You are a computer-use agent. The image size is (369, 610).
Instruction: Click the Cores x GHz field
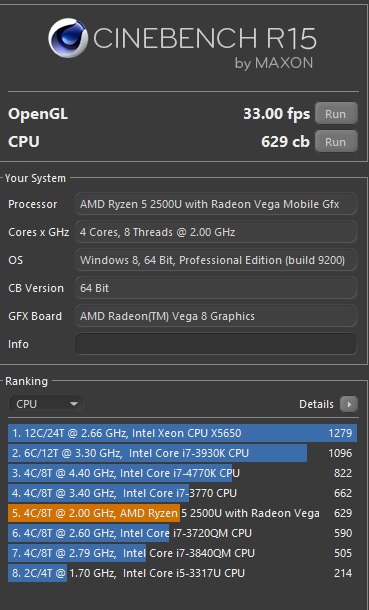pyautogui.click(x=216, y=232)
